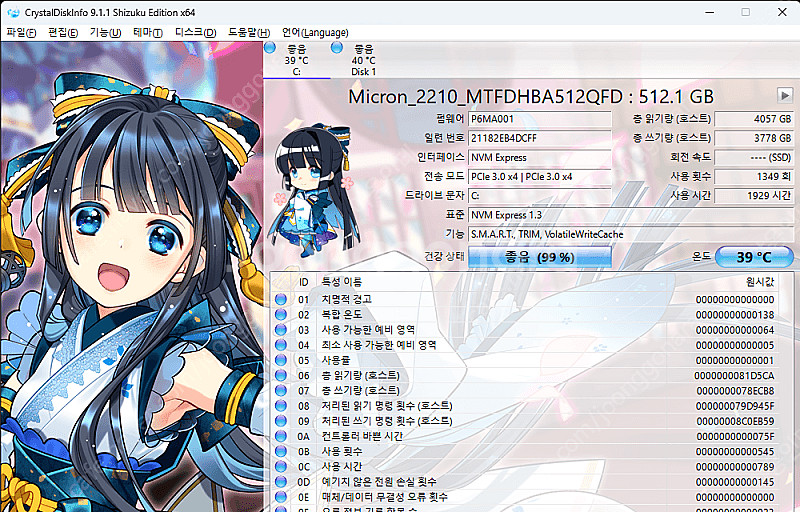Image resolution: width=800 pixels, height=512 pixels.
Task: Open the 언어(Language) menu
Action: 315,33
